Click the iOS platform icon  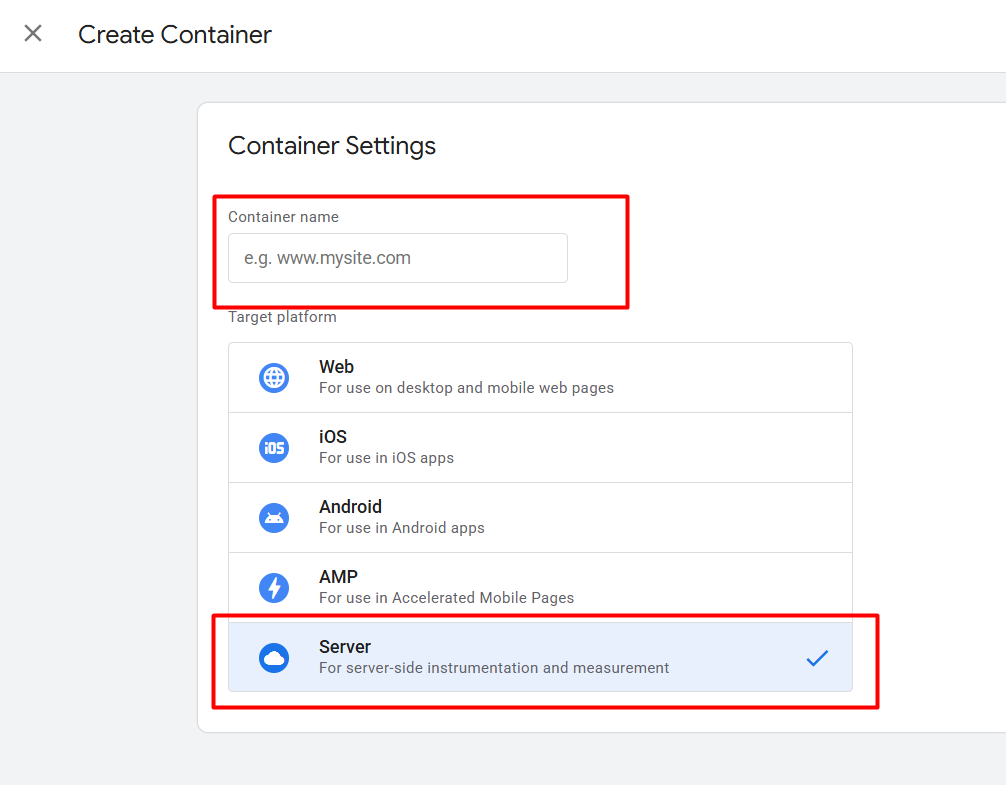274,448
